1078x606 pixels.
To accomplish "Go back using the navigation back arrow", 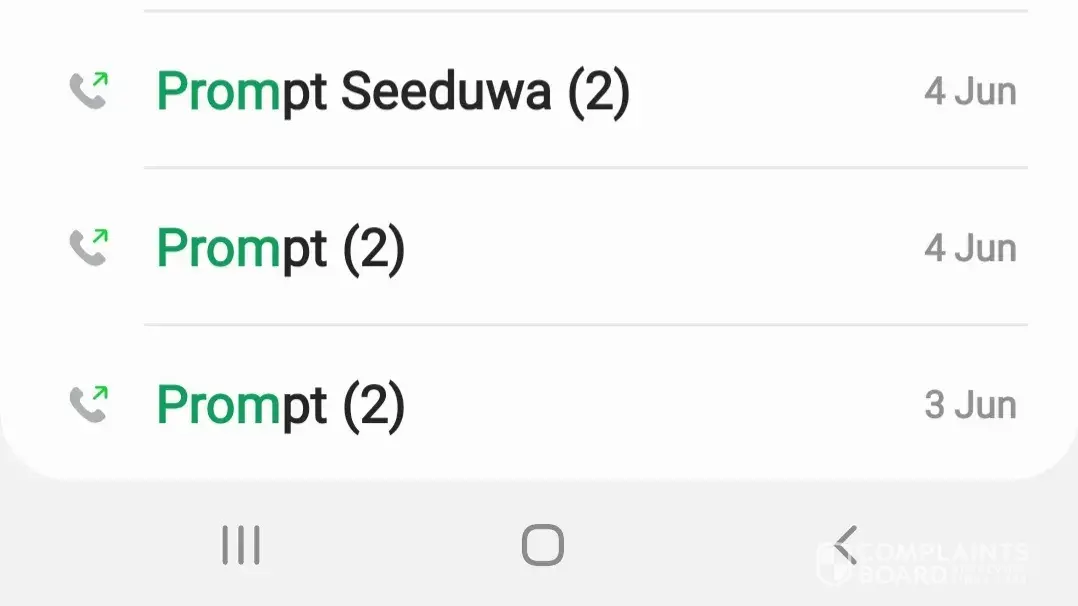I will pos(846,546).
